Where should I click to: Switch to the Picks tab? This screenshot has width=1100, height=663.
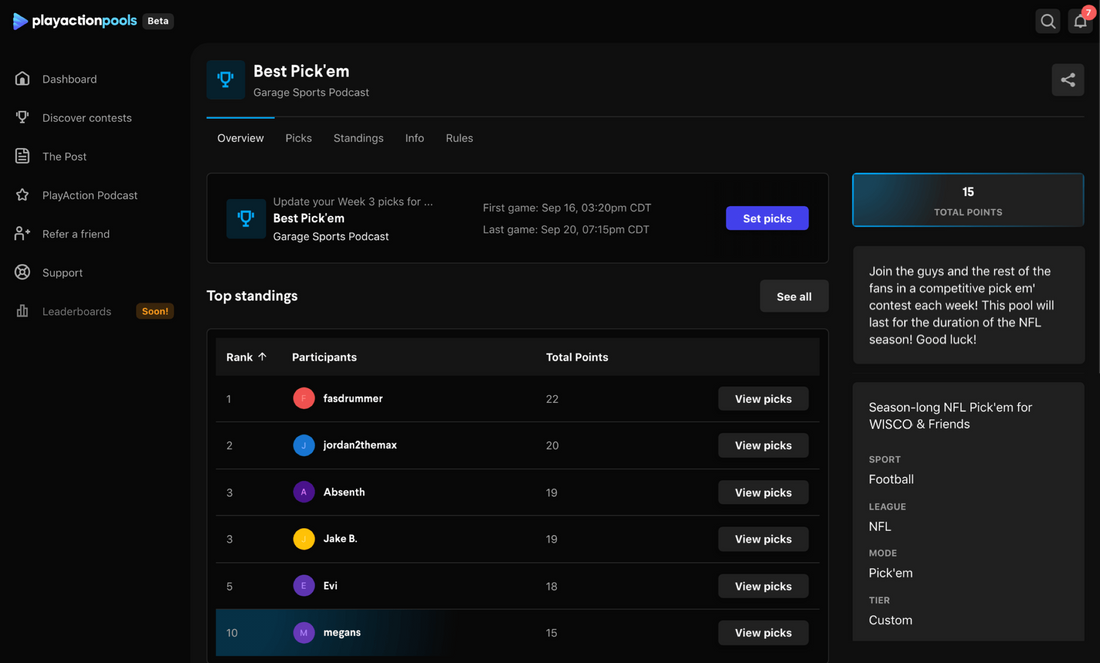[298, 138]
